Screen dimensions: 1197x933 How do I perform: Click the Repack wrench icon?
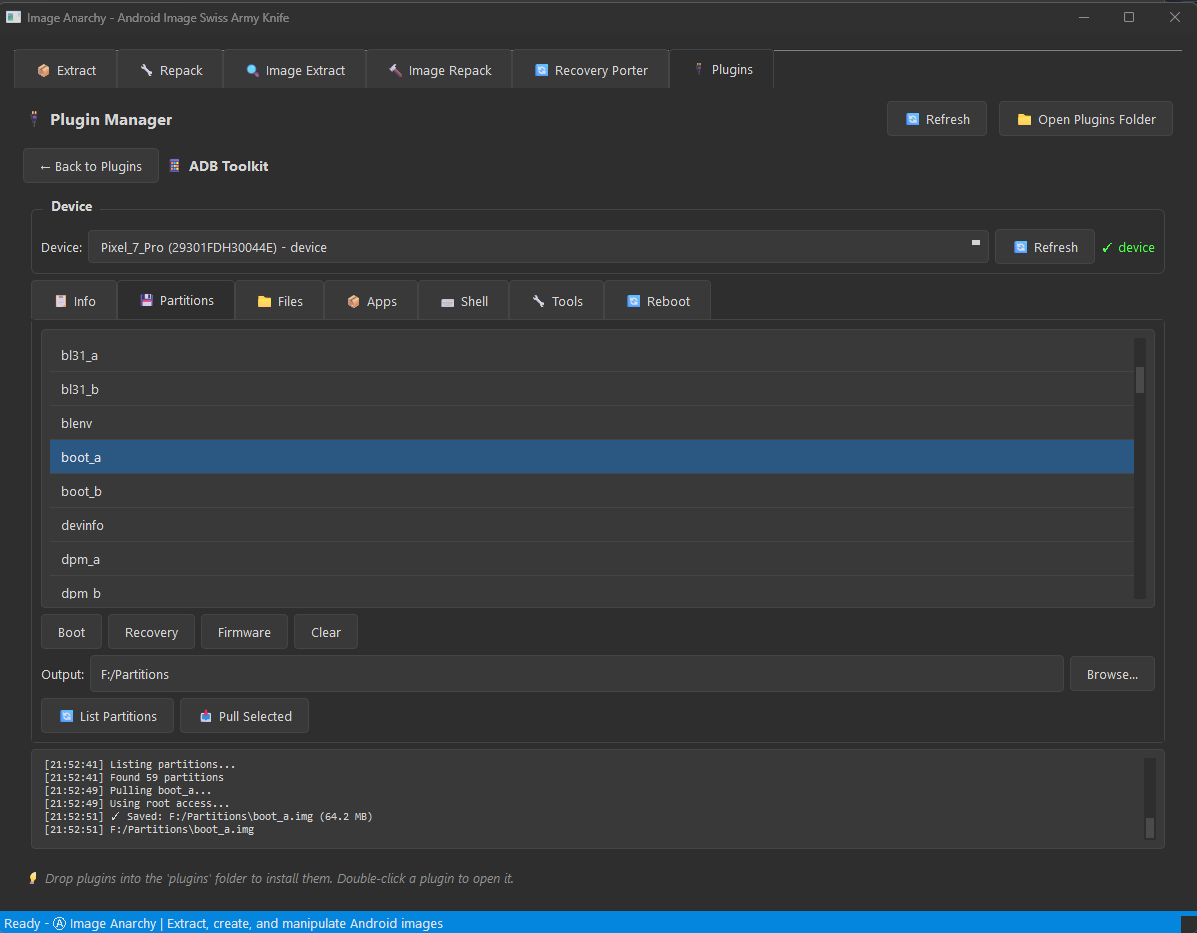[x=148, y=69]
